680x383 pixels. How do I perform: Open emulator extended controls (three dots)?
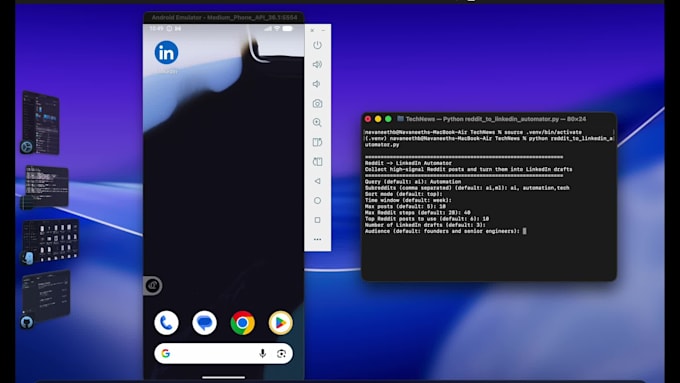(317, 239)
